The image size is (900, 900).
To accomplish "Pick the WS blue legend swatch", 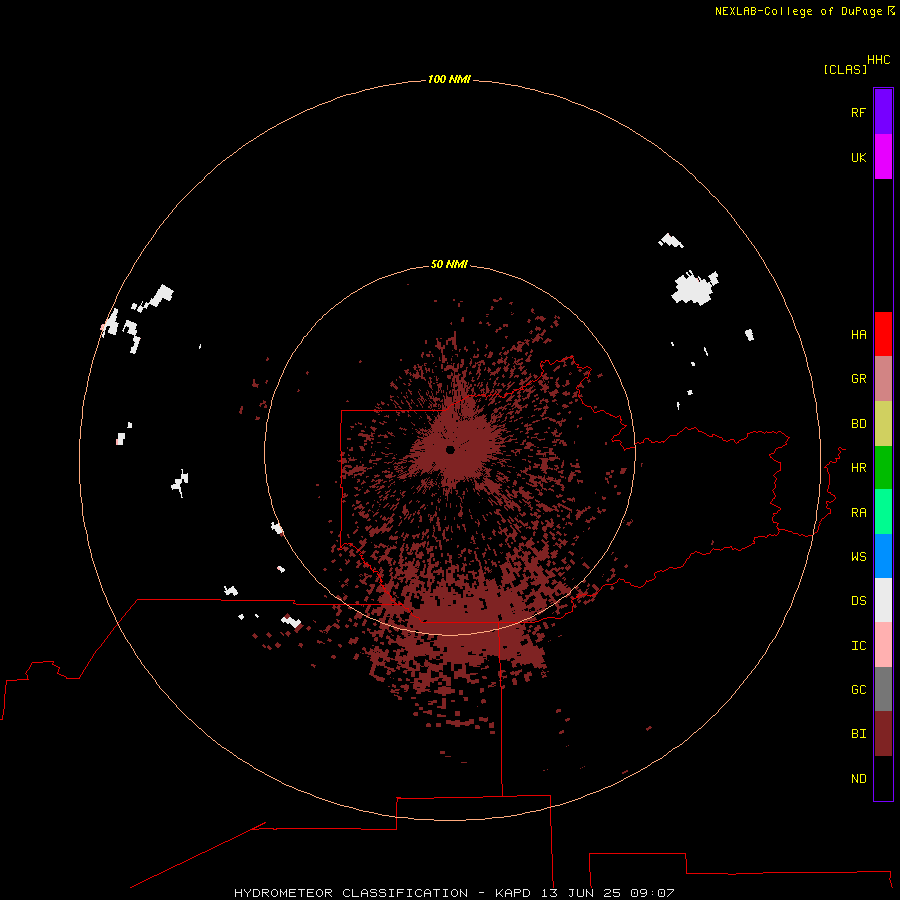I will (883, 556).
